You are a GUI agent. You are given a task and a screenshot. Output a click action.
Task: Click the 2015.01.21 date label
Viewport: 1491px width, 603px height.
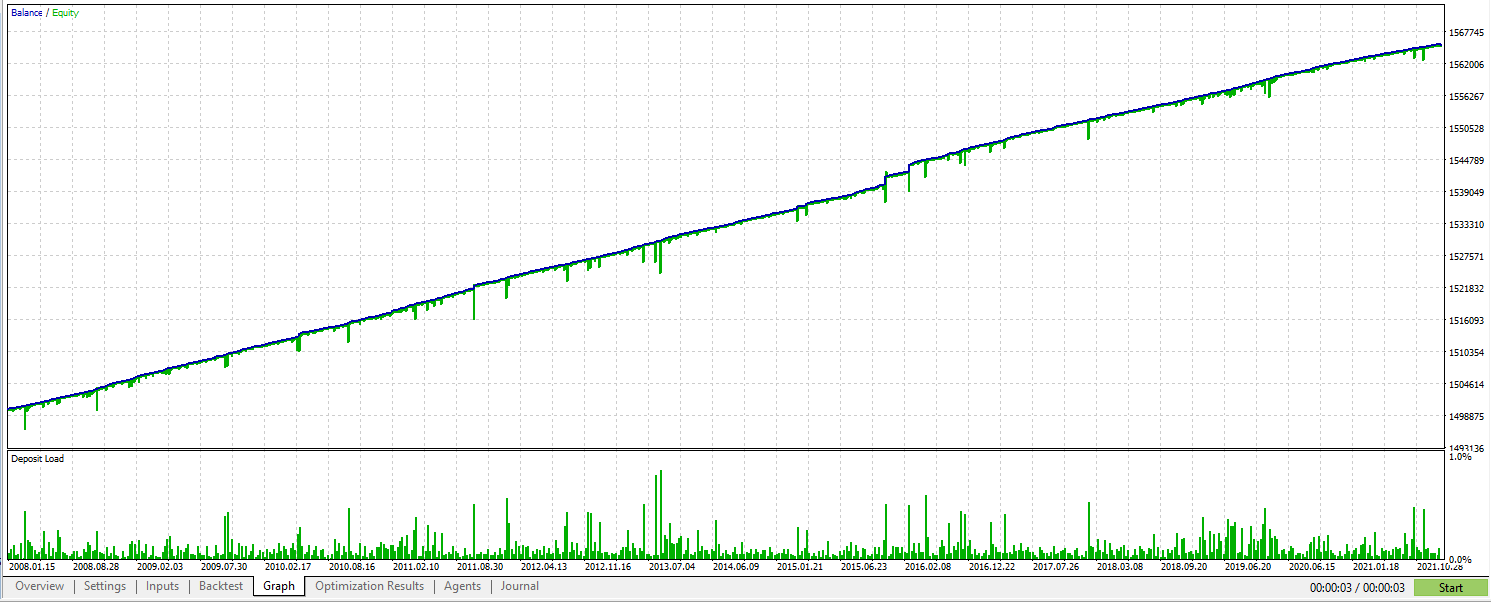click(x=800, y=567)
